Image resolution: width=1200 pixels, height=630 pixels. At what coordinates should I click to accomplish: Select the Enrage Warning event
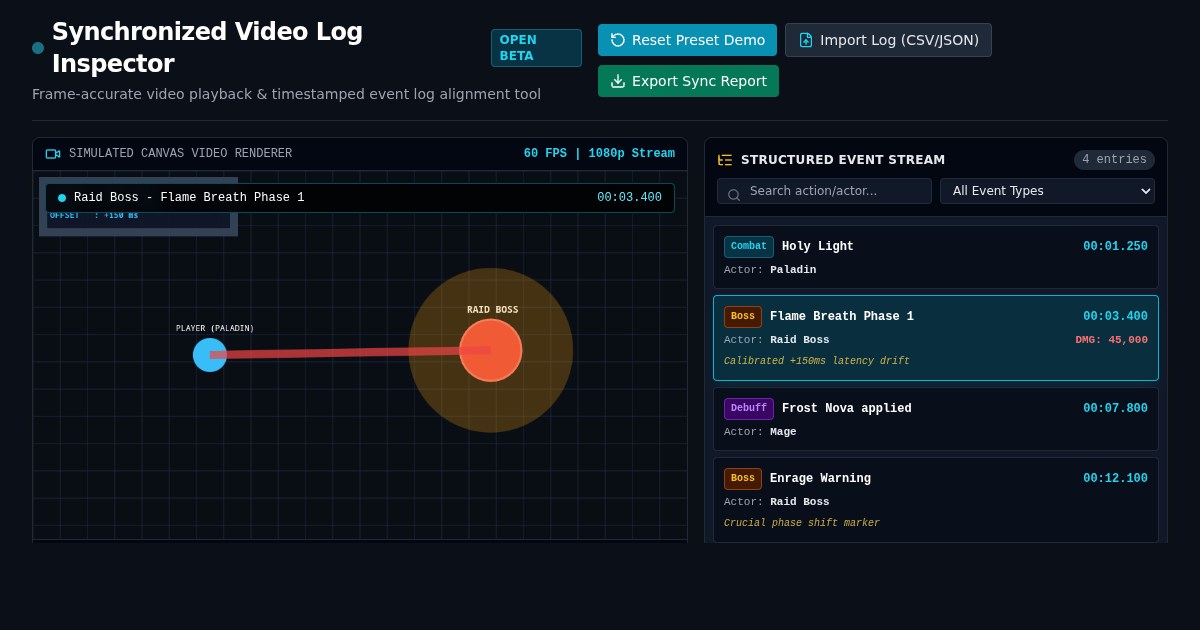pyautogui.click(x=935, y=500)
